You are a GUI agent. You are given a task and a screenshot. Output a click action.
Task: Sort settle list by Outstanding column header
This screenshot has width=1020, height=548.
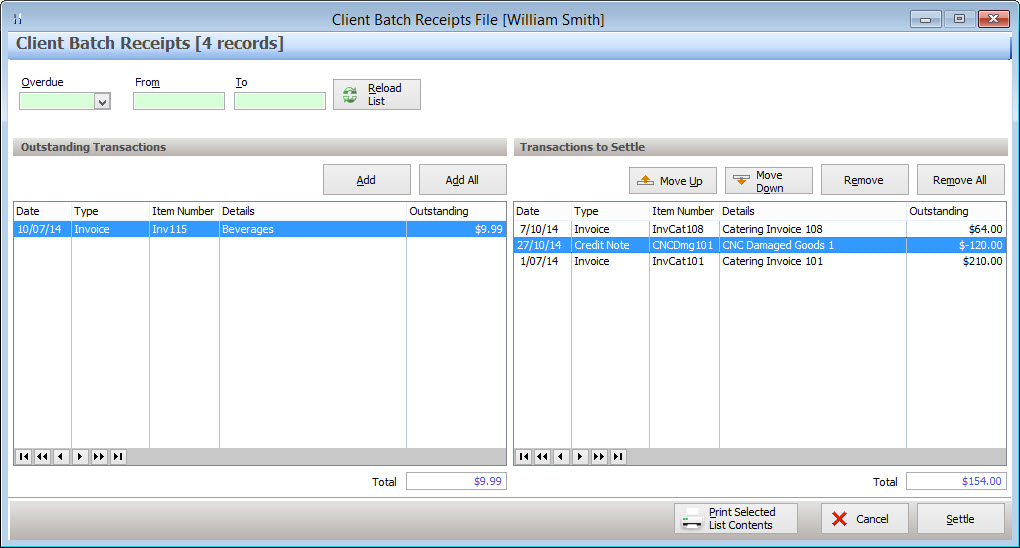click(x=955, y=211)
